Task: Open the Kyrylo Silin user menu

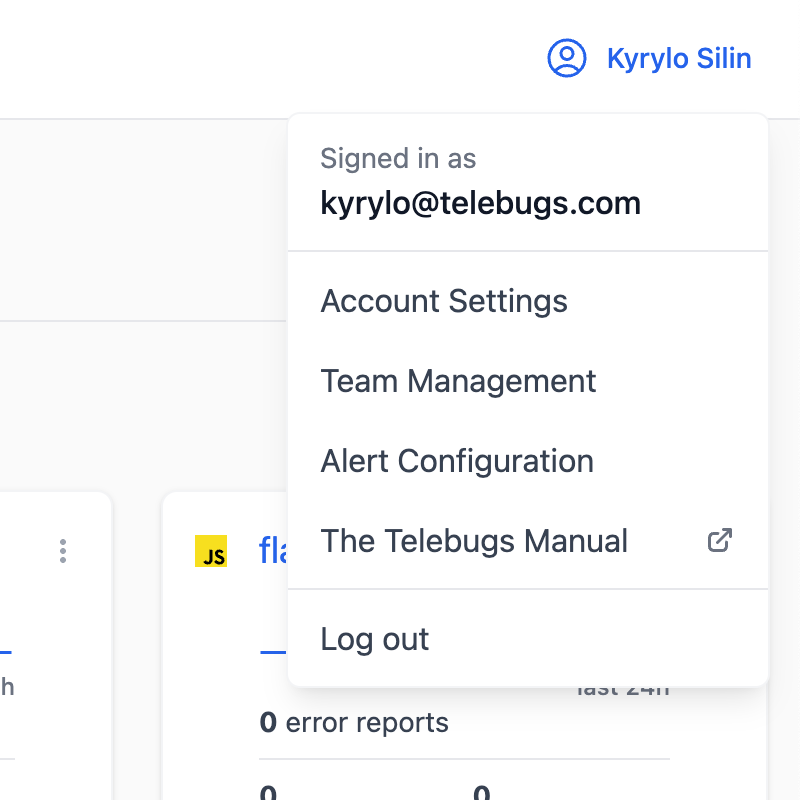Action: click(x=649, y=58)
